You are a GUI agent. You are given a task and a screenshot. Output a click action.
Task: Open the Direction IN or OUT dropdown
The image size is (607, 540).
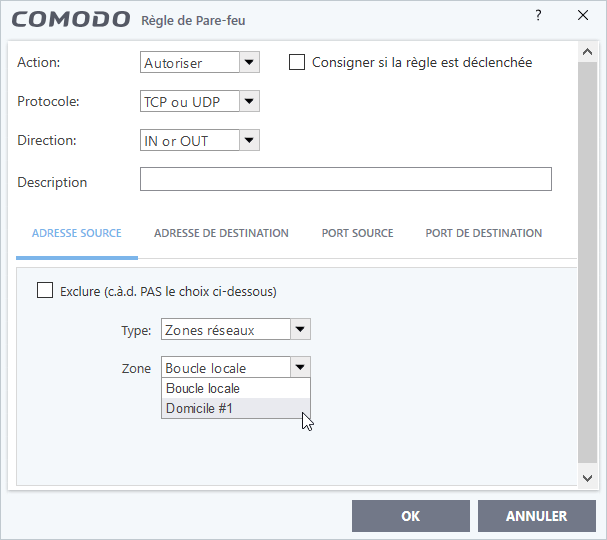(x=249, y=140)
